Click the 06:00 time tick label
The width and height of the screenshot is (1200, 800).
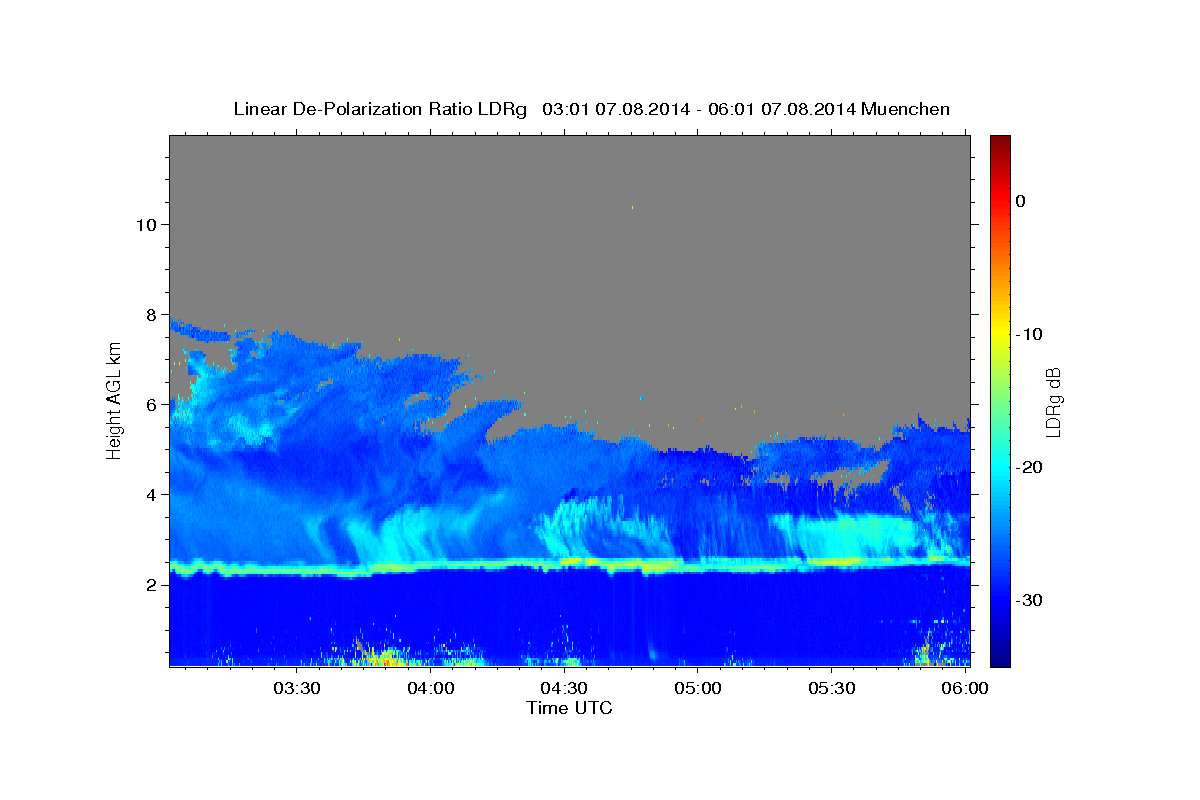(964, 688)
